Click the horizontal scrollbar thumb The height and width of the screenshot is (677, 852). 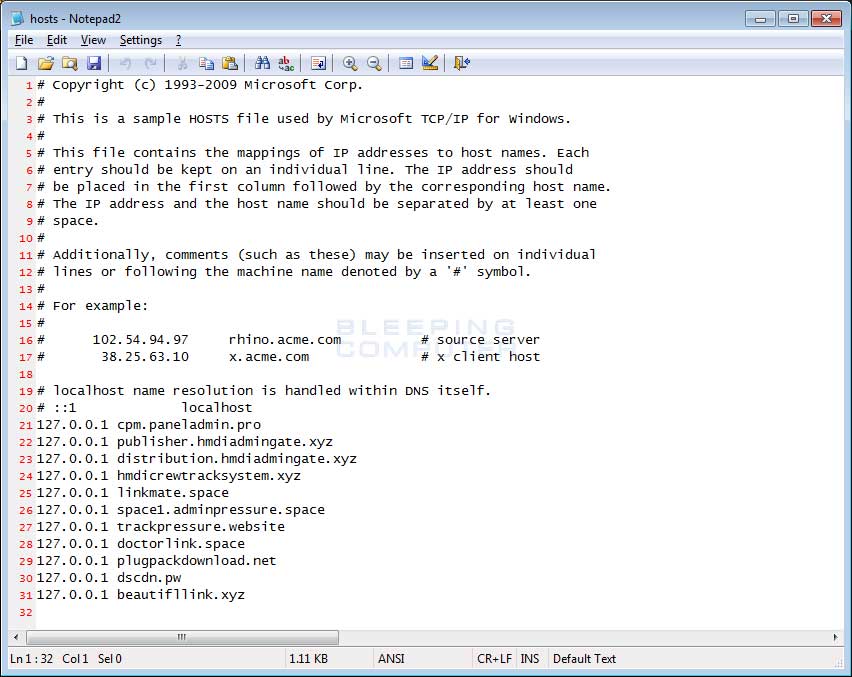(182, 637)
